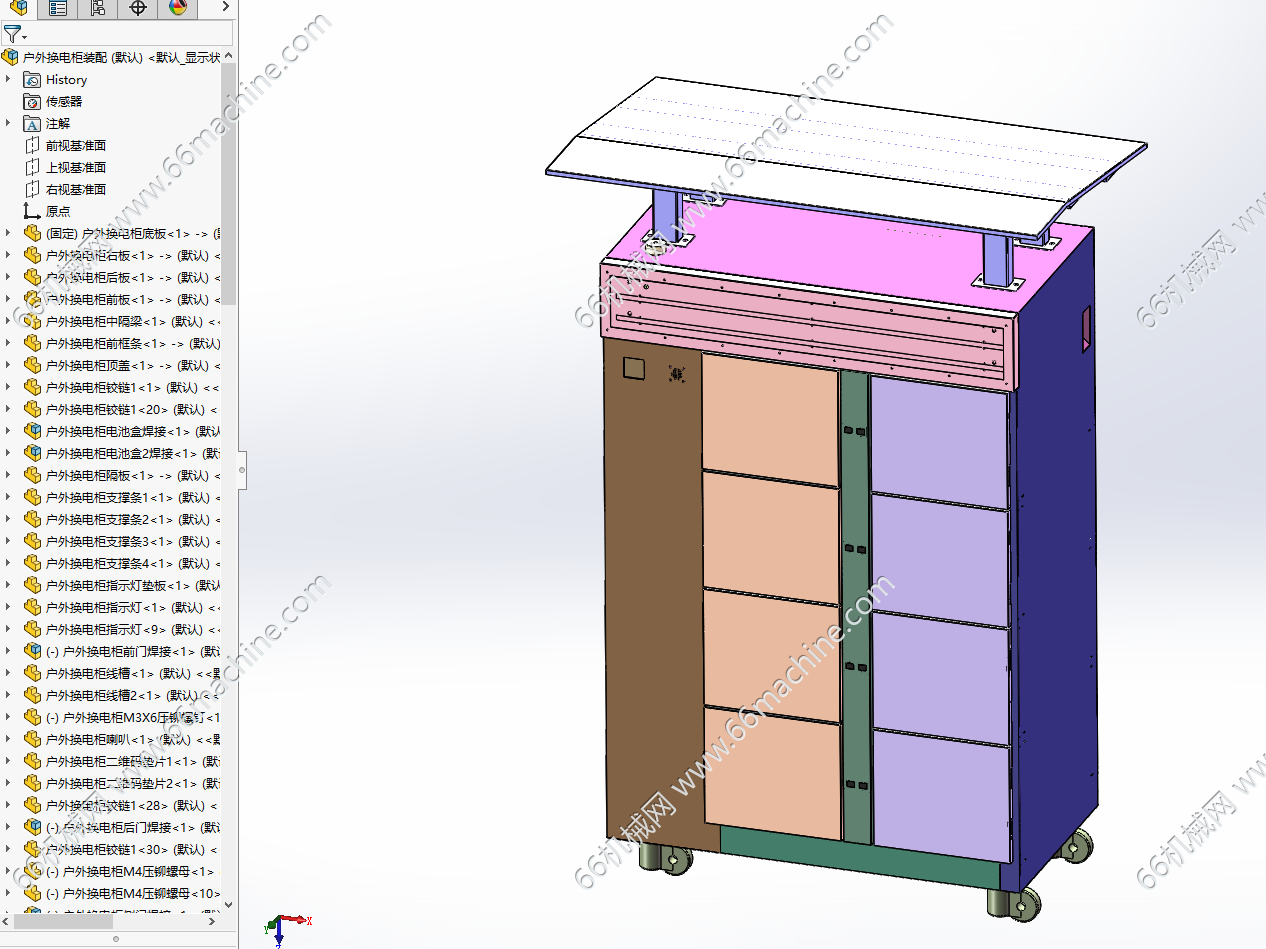Viewport: 1266px width, 949px height.
Task: Open the feature tree filter dropdown
Action: 14,34
